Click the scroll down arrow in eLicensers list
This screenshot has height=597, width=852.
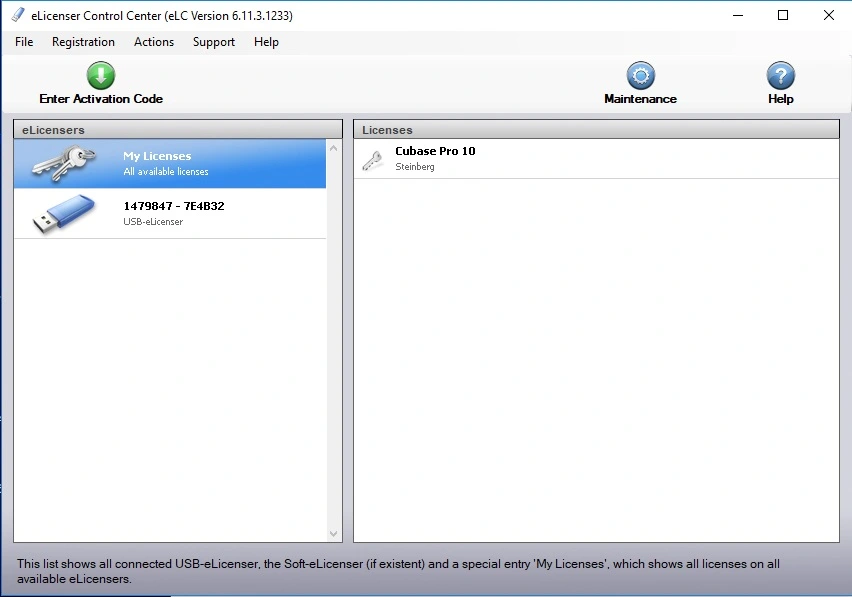335,534
